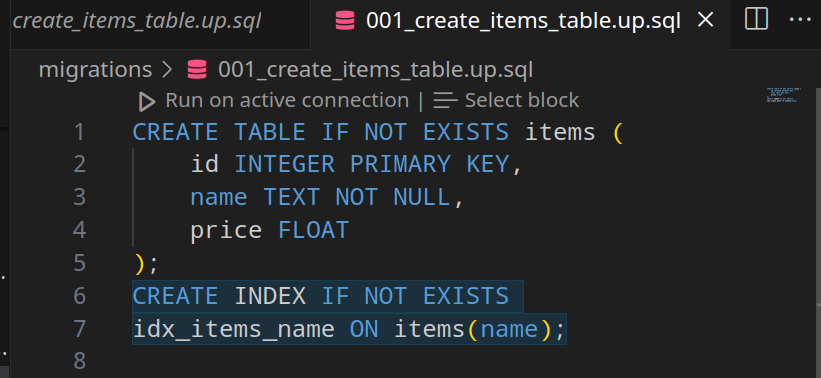
Task: Place cursor on idx_items_name identifier
Action: (x=234, y=330)
